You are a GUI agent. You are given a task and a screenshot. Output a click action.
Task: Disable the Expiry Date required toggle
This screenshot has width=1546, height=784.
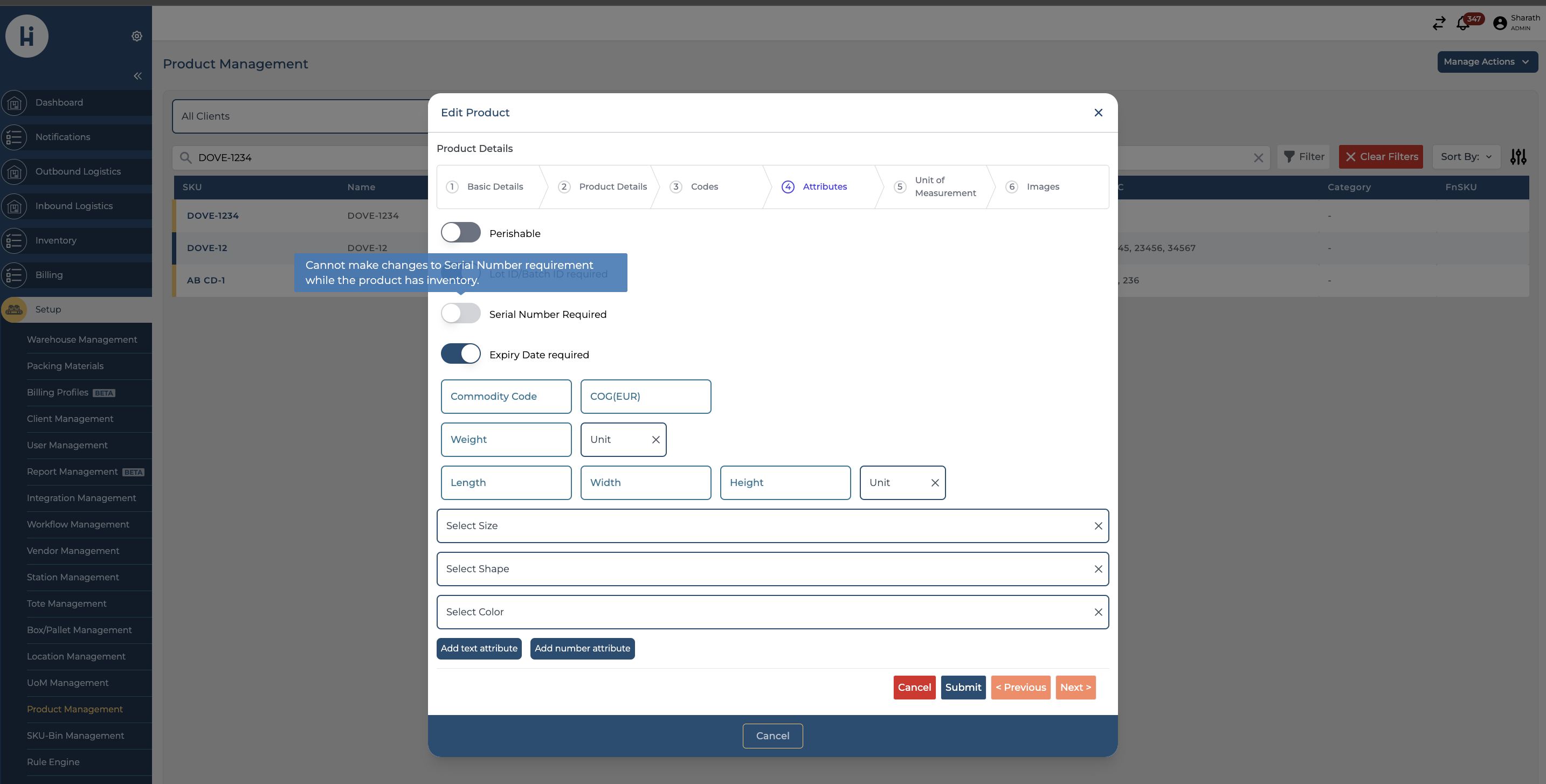[460, 354]
